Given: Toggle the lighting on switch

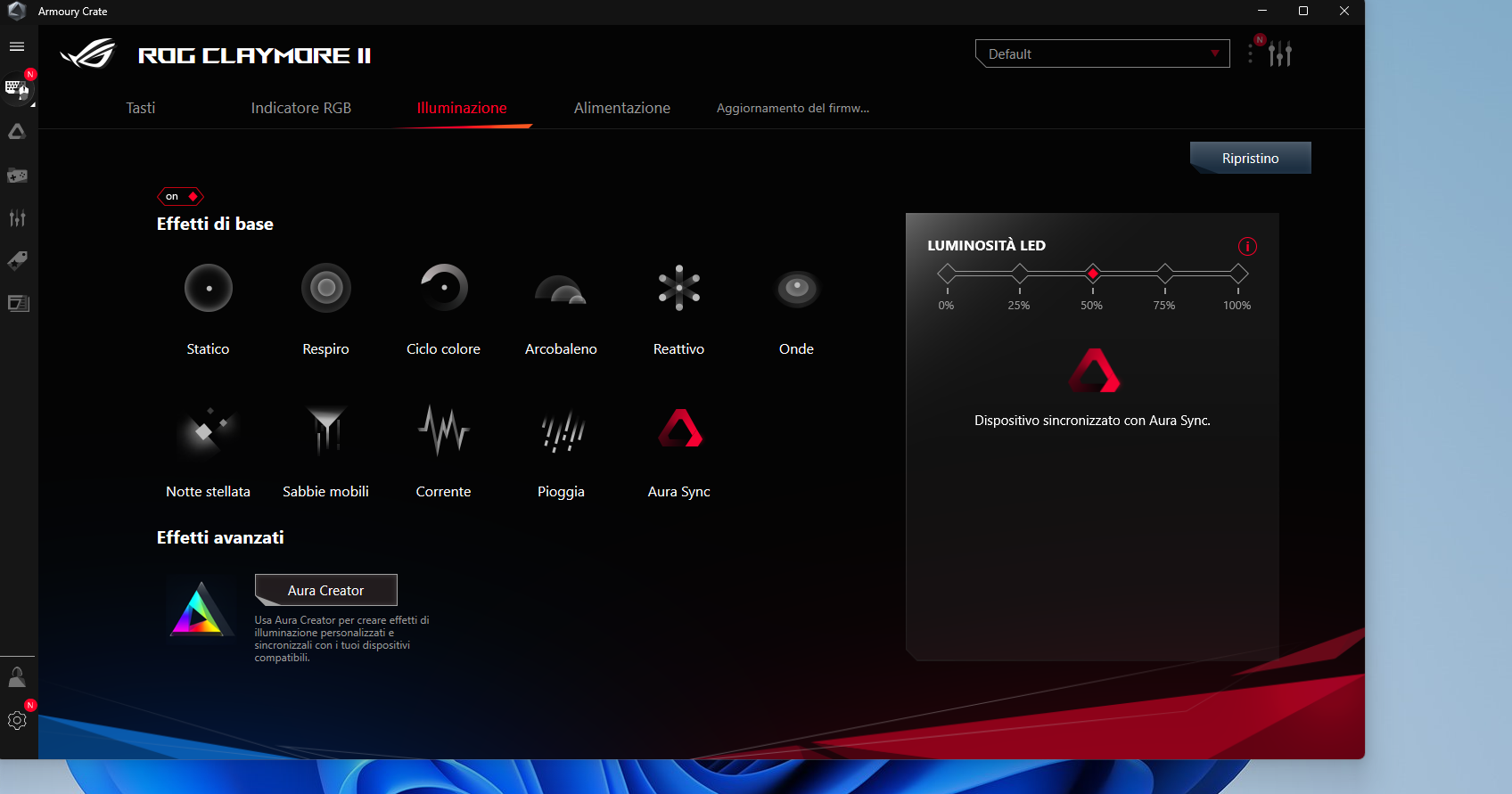Looking at the screenshot, I should pos(181,196).
